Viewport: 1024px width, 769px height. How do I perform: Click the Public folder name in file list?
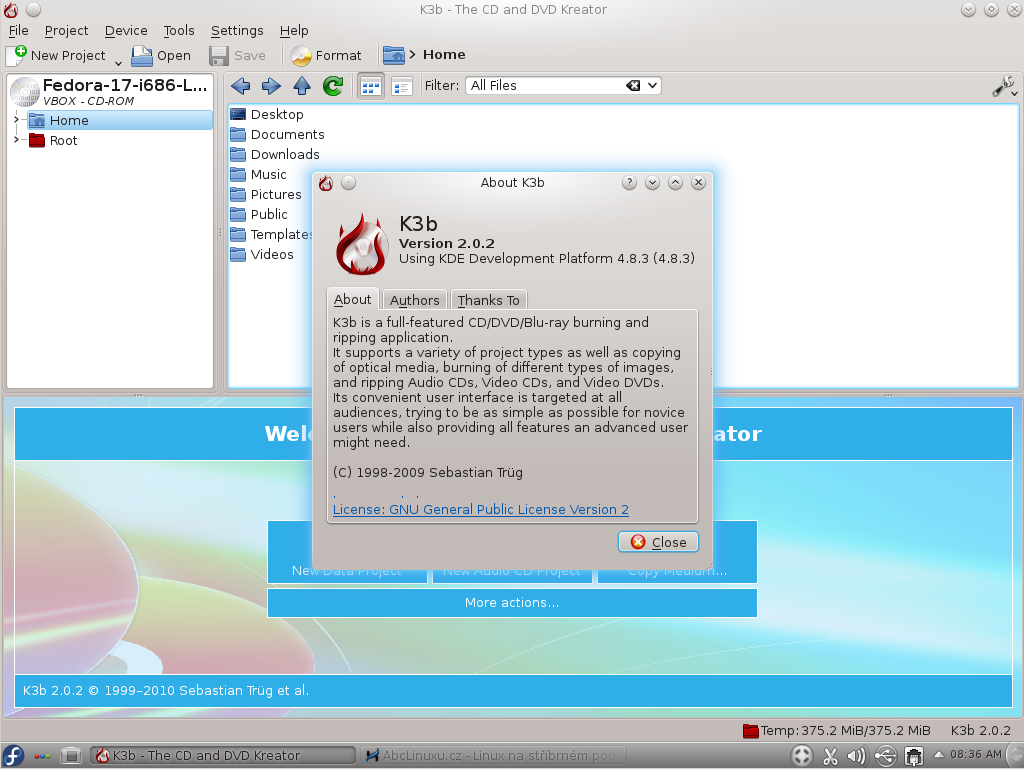point(269,214)
